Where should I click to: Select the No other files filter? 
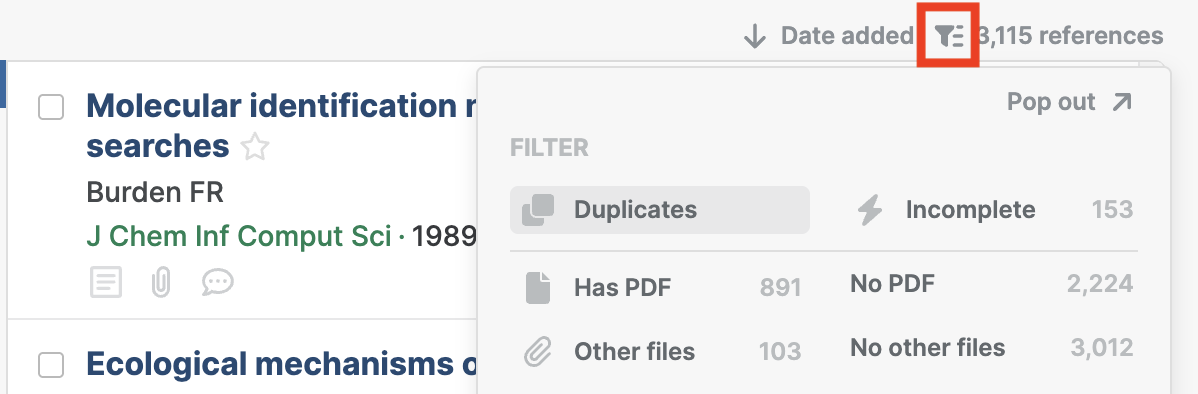[x=992, y=349]
